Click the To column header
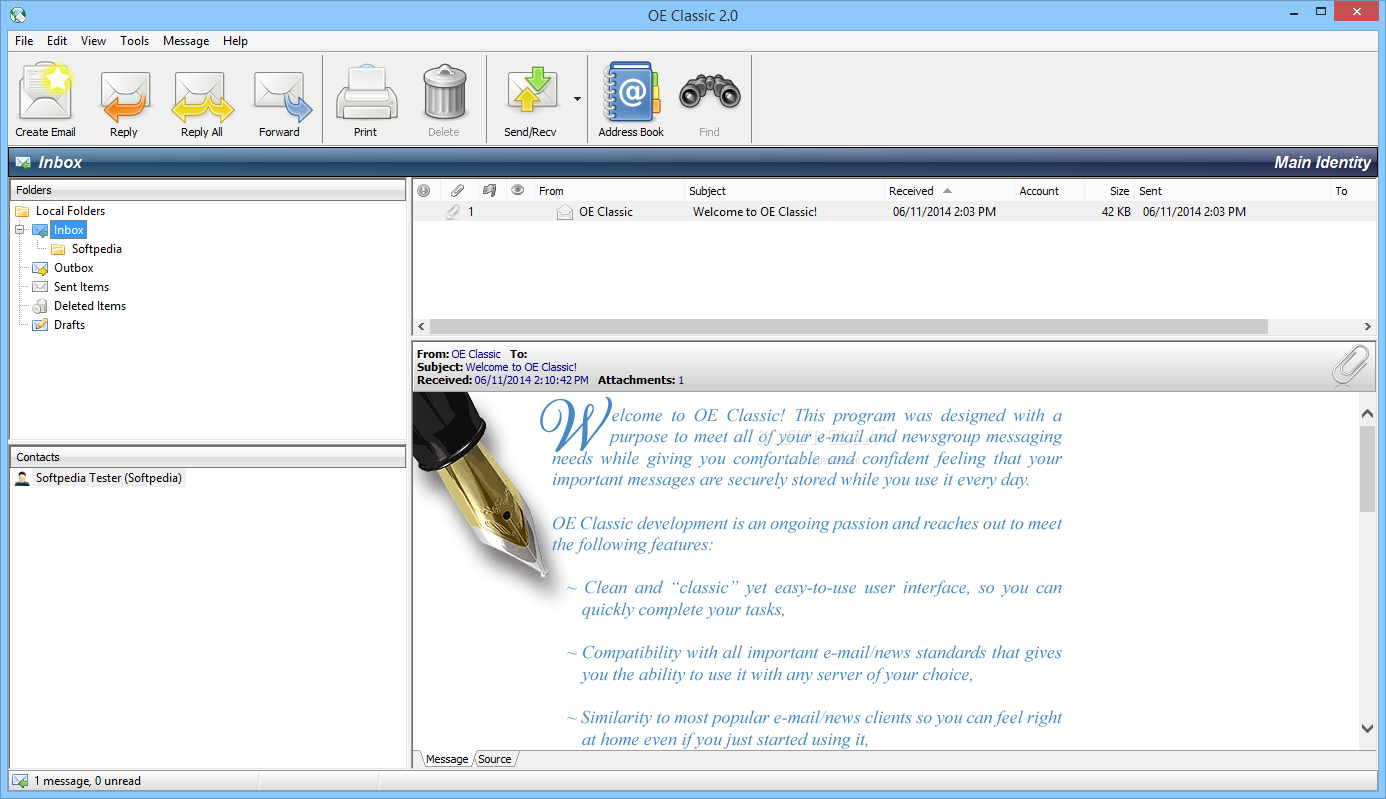This screenshot has height=799, width=1386. pos(1355,191)
